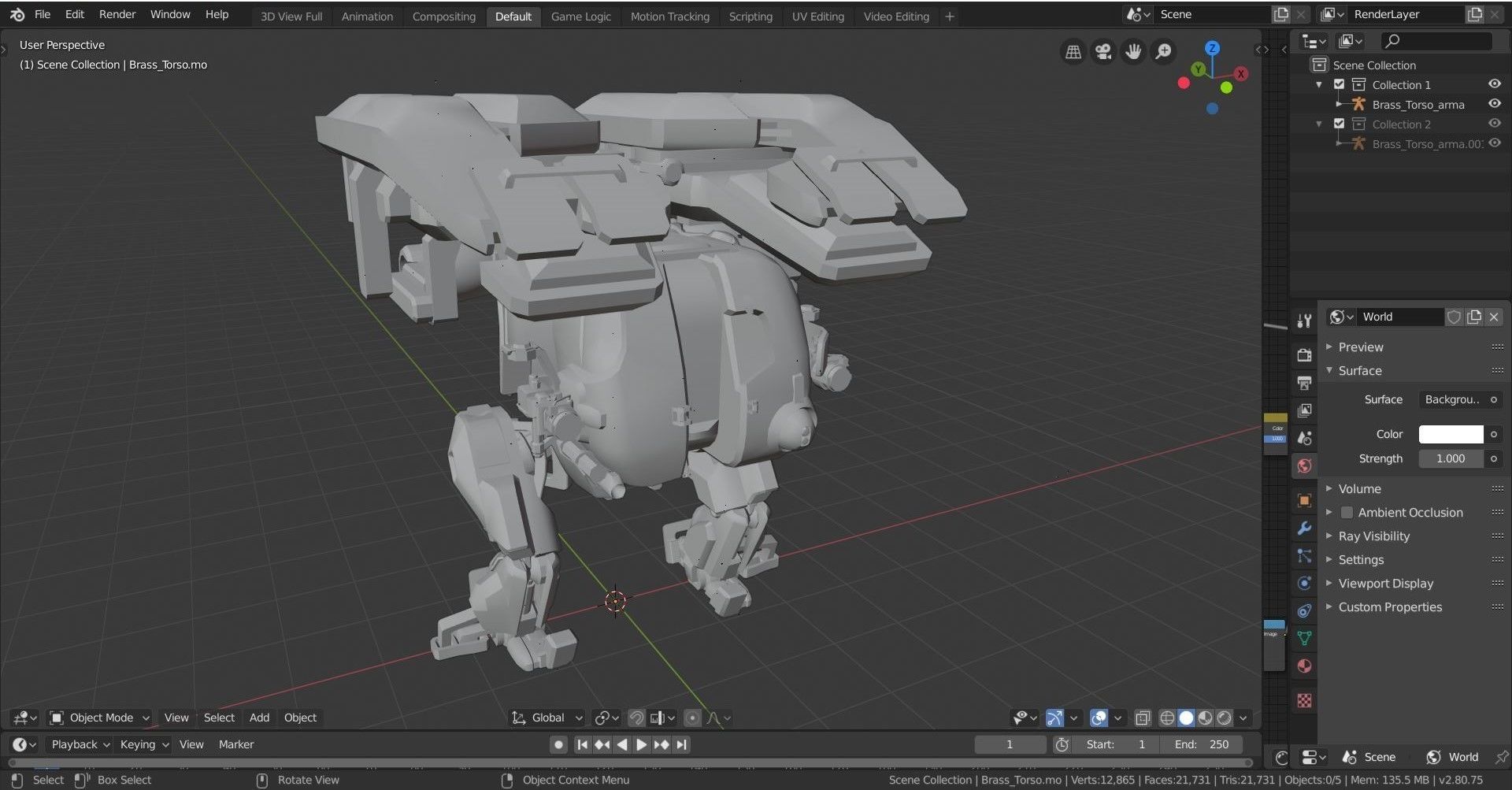Open the Texture properties tab

[x=1304, y=700]
